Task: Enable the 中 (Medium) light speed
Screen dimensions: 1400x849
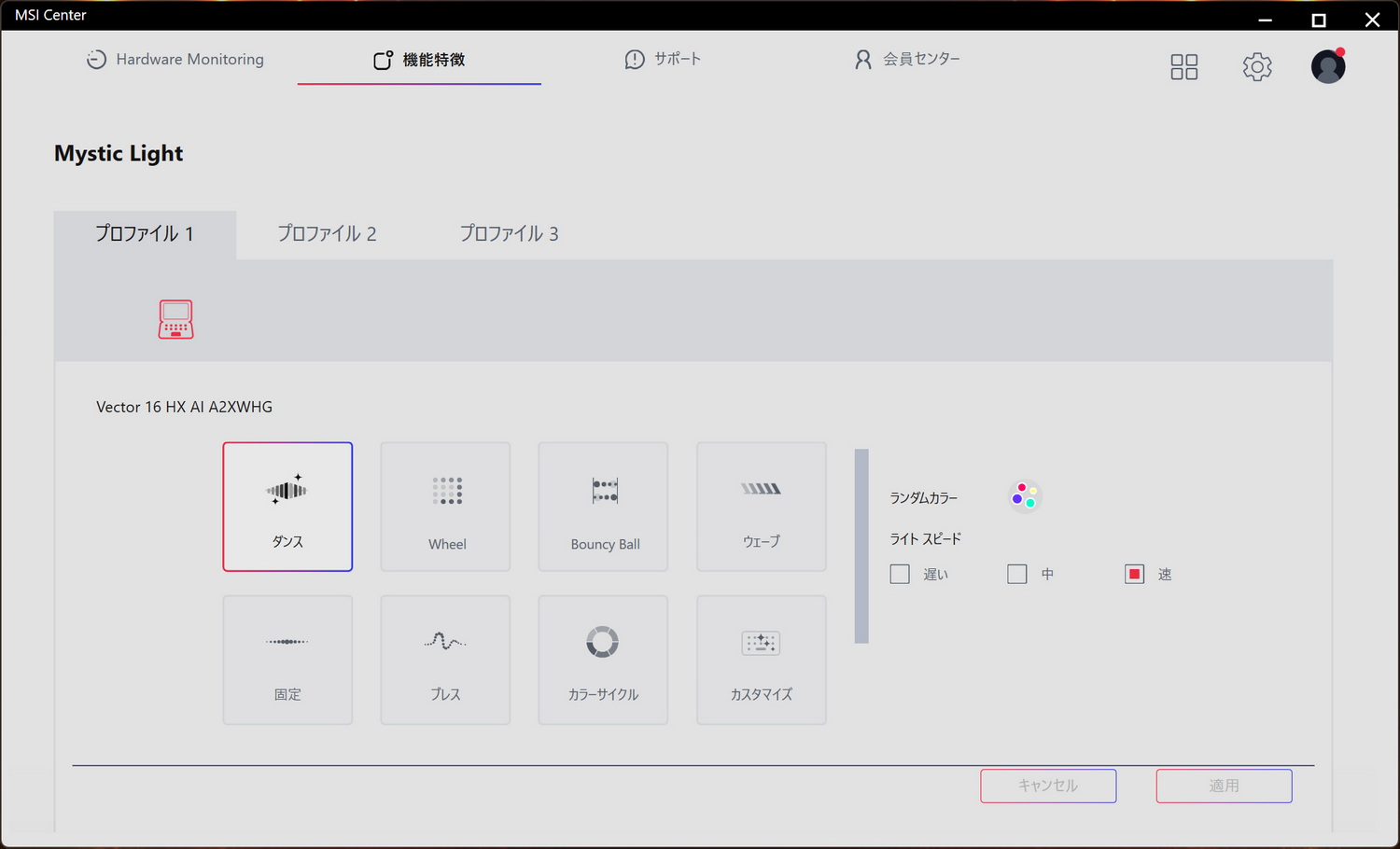Action: point(1016,574)
